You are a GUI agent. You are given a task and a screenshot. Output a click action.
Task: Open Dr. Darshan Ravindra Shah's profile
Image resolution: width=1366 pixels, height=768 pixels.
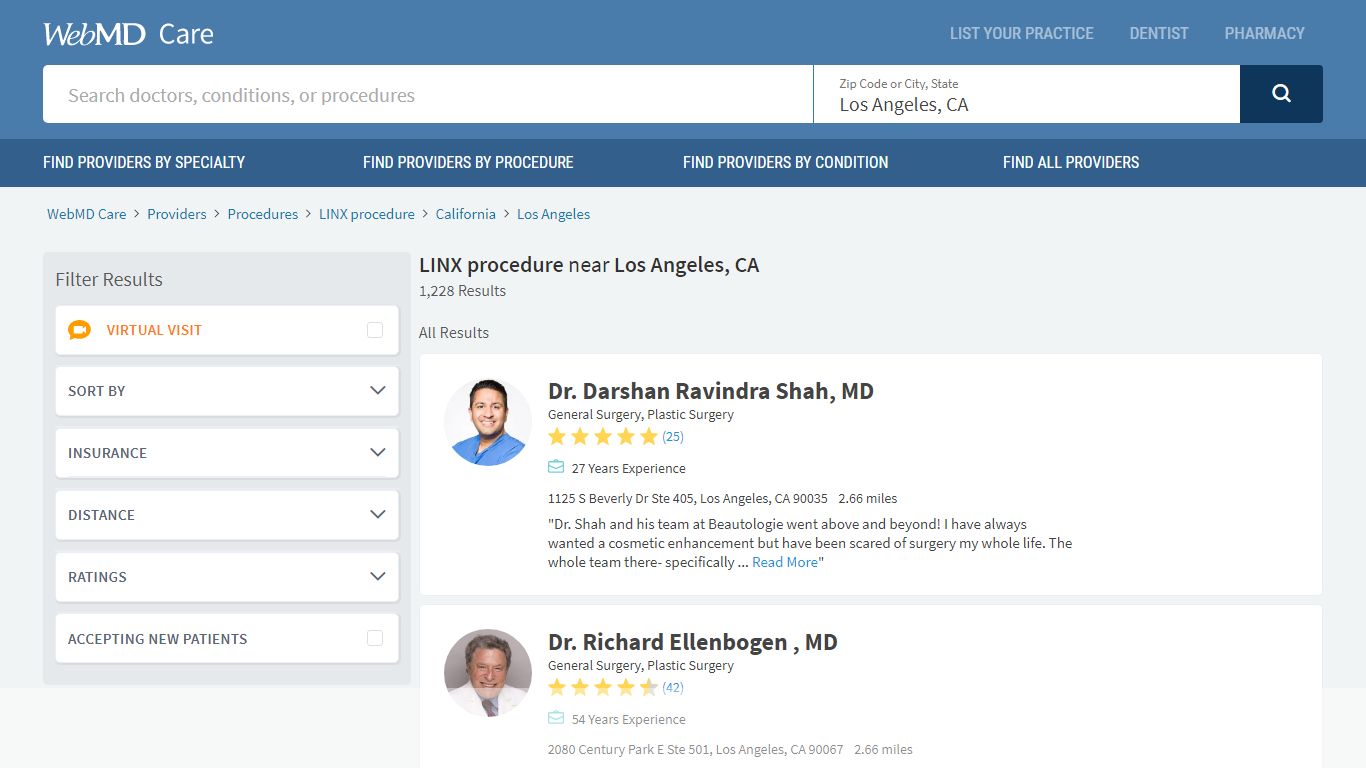[711, 391]
